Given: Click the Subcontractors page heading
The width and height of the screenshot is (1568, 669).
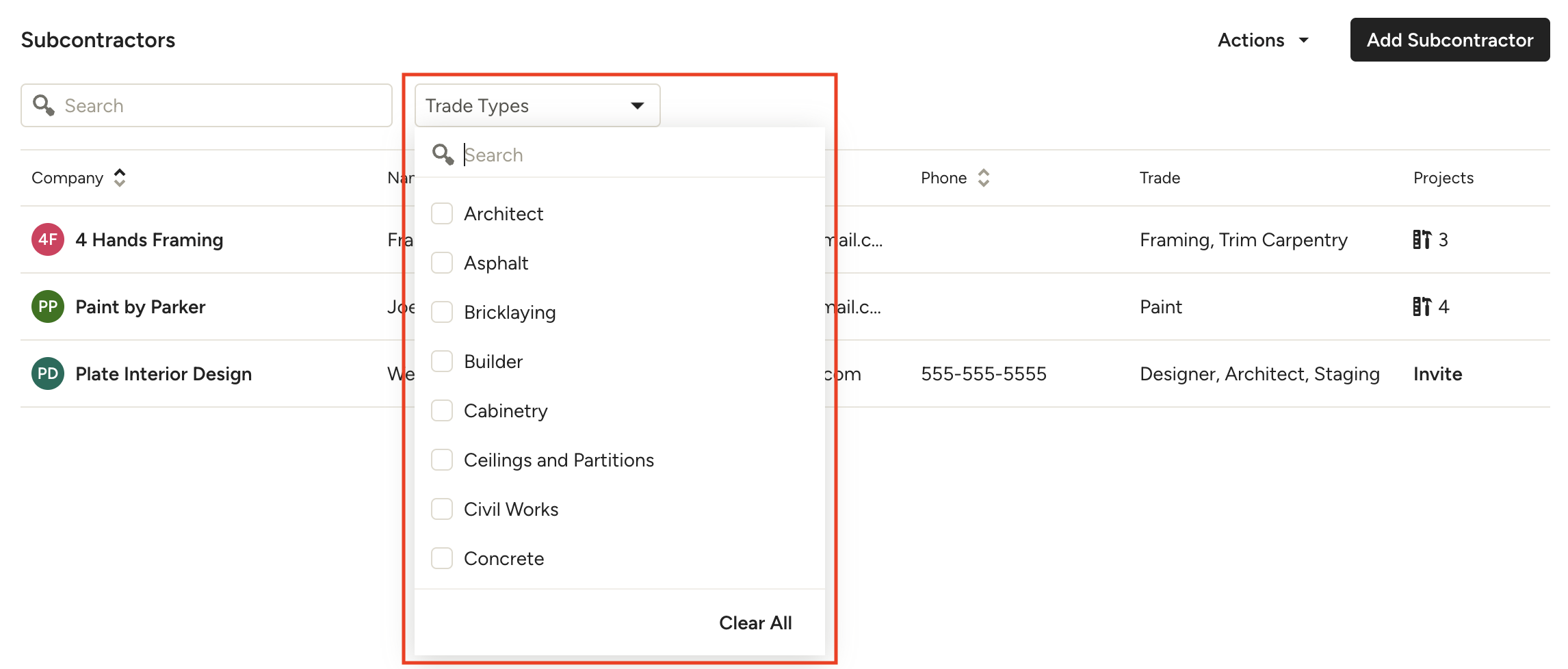Looking at the screenshot, I should point(98,40).
